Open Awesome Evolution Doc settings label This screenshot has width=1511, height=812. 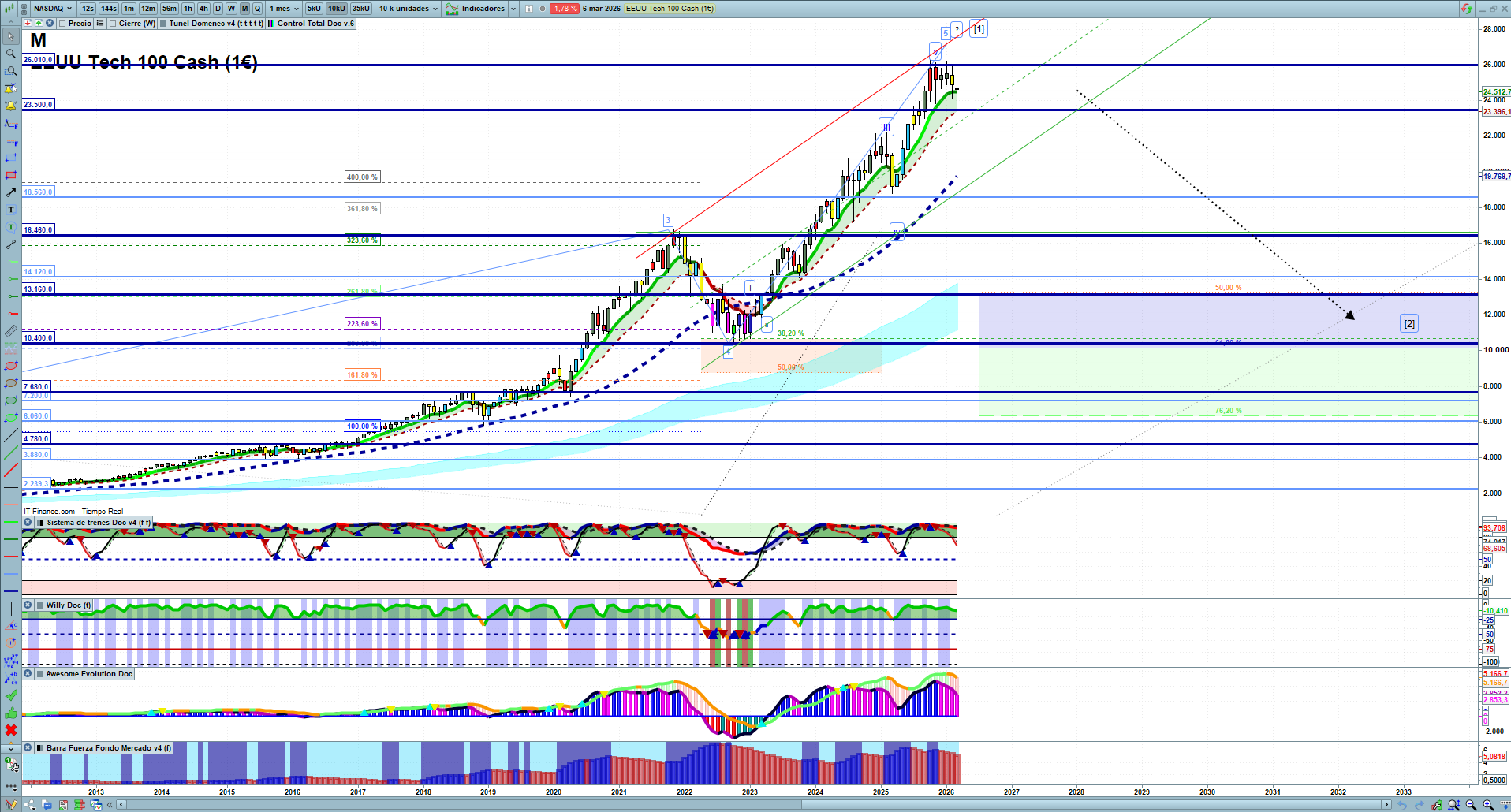[x=84, y=674]
